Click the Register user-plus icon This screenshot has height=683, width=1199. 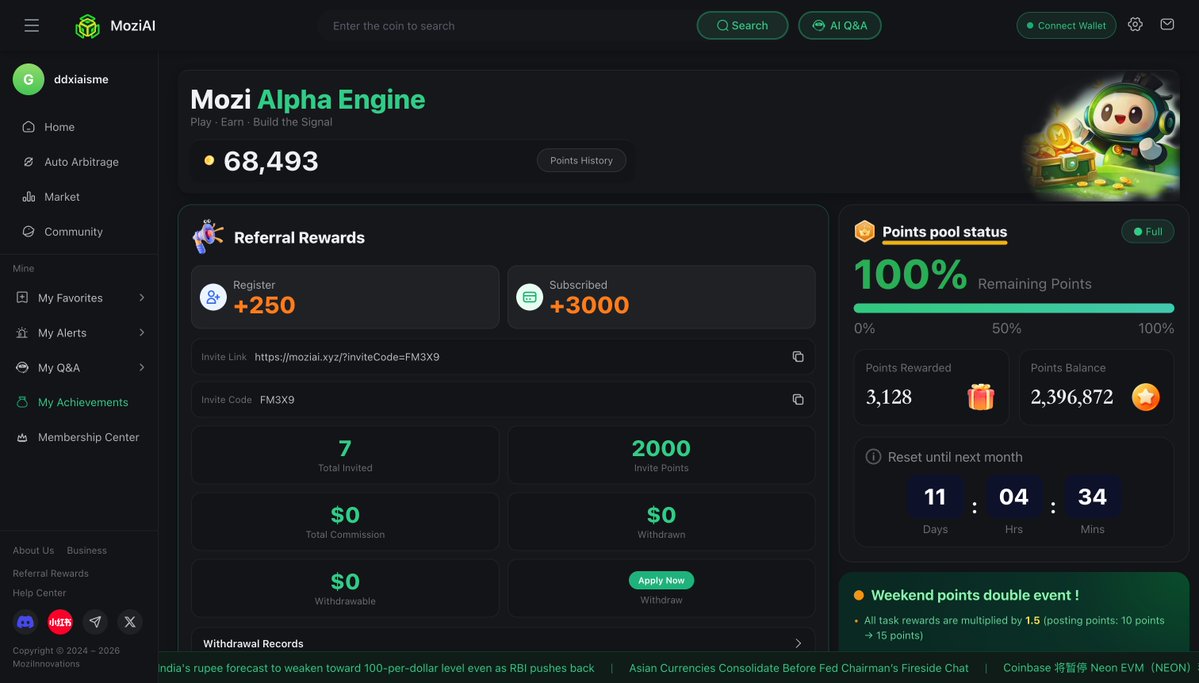pyautogui.click(x=213, y=297)
